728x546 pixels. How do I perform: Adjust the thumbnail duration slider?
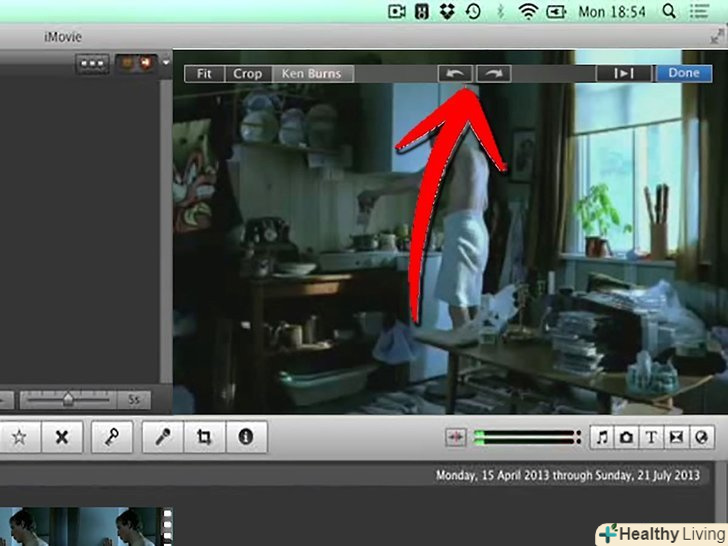point(68,399)
